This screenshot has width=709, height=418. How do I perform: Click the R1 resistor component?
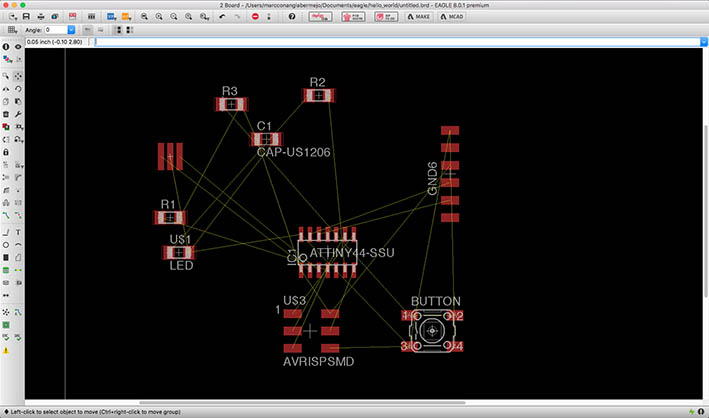(170, 218)
